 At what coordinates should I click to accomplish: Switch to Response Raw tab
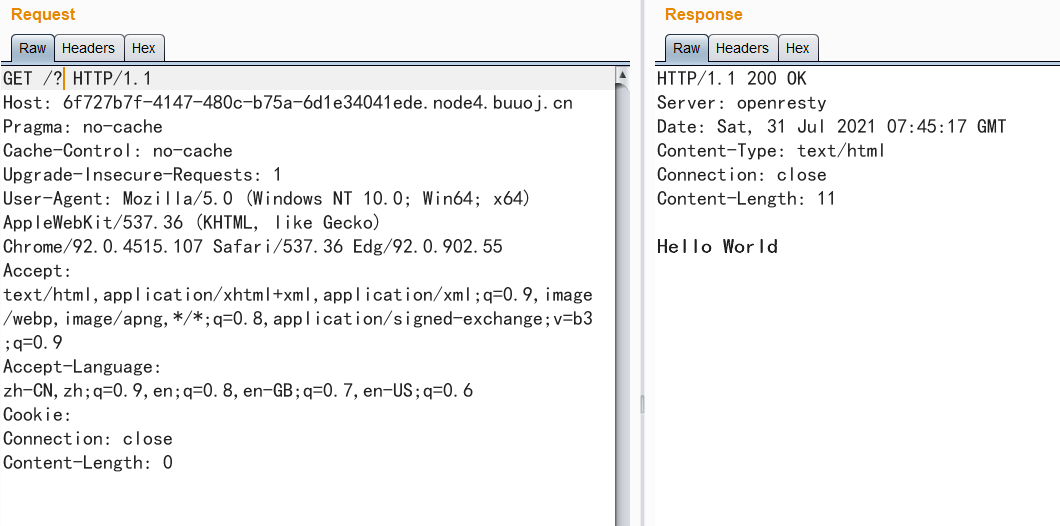686,48
